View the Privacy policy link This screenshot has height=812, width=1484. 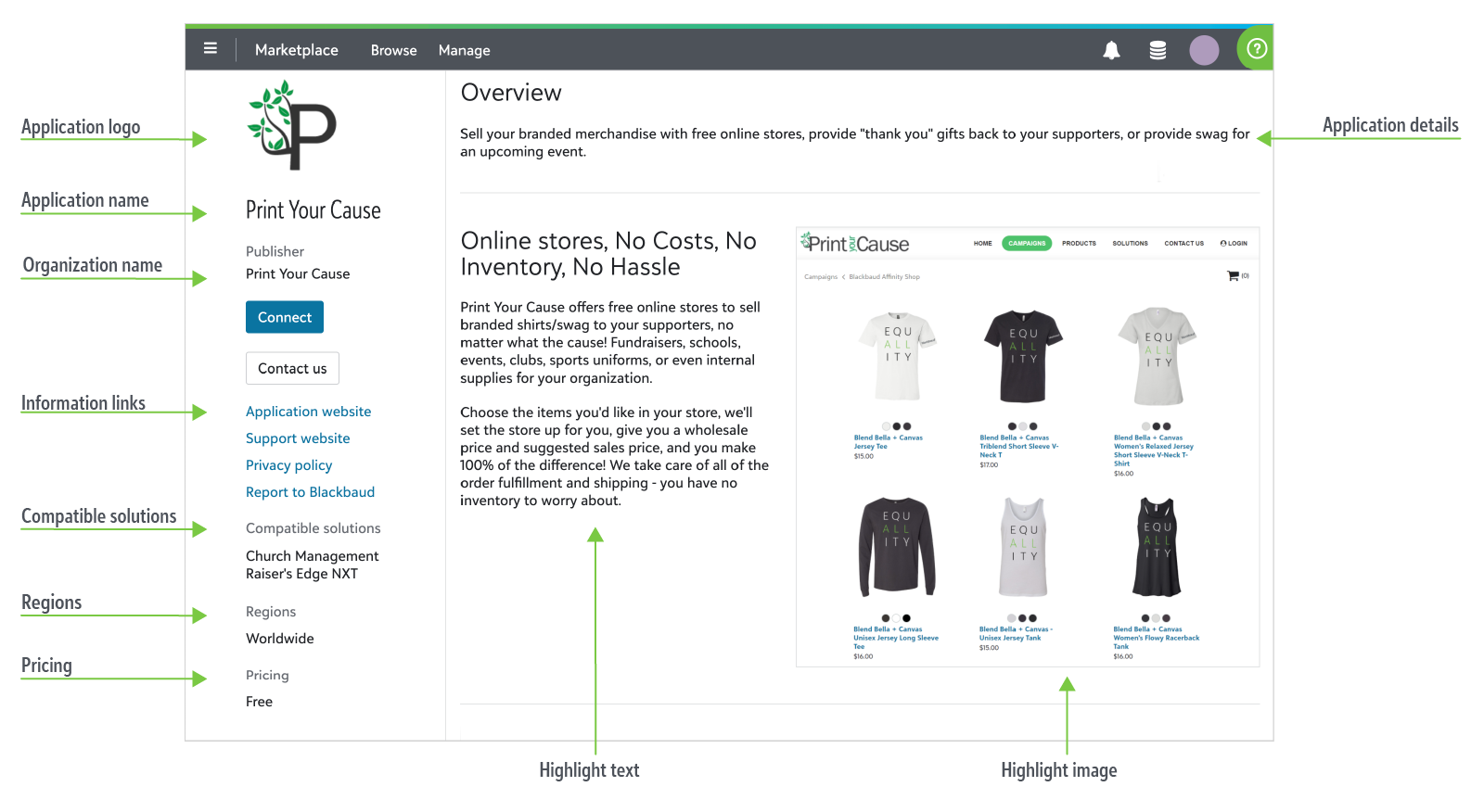tap(288, 465)
